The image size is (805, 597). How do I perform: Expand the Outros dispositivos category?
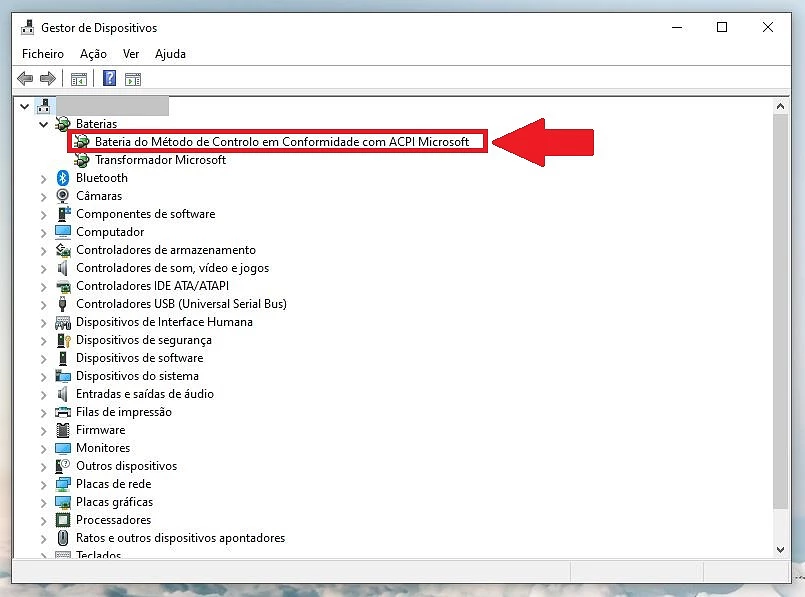44,467
